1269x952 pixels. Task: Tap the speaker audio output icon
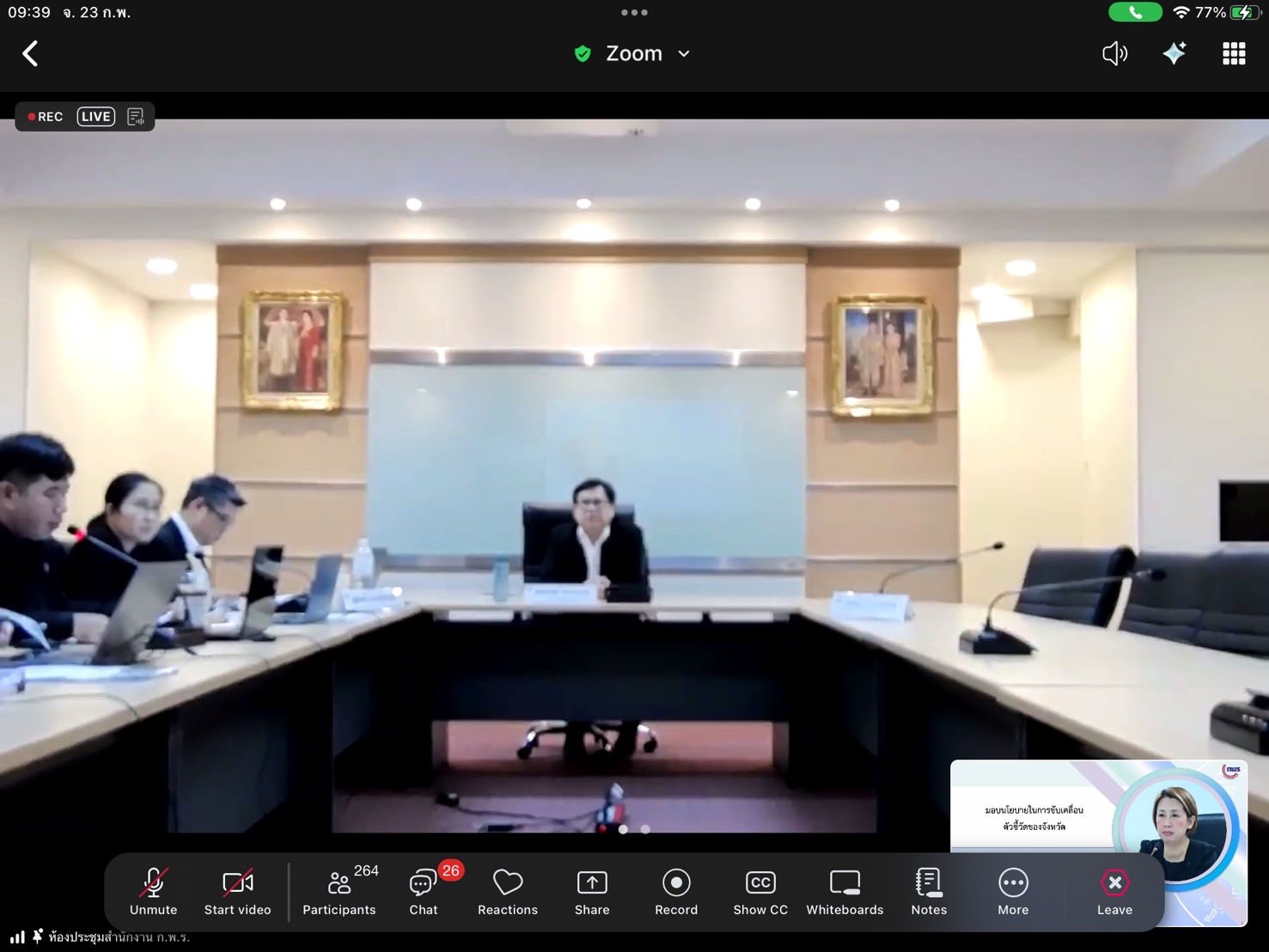pos(1114,54)
